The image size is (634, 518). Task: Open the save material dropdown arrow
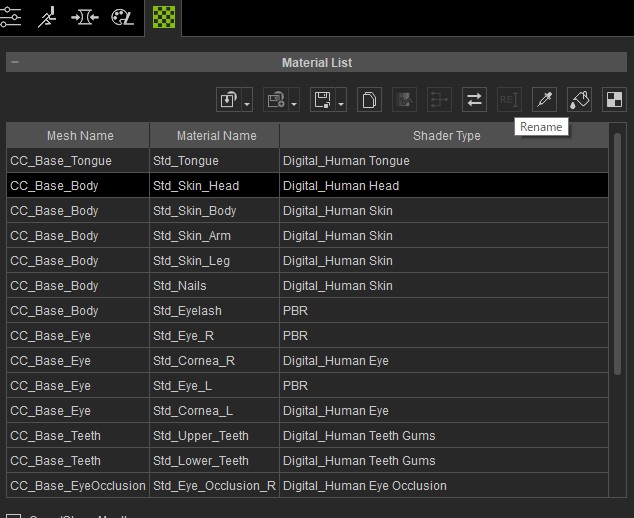point(340,101)
